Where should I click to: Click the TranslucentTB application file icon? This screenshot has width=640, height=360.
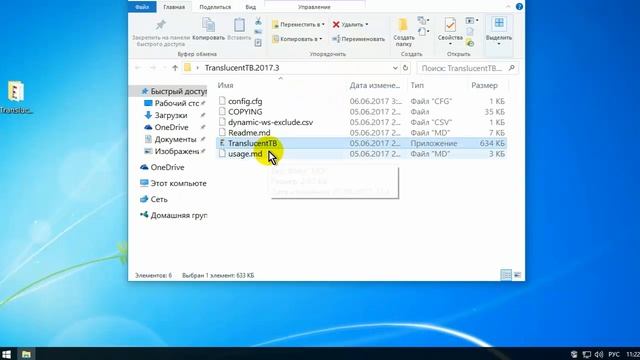(x=222, y=143)
